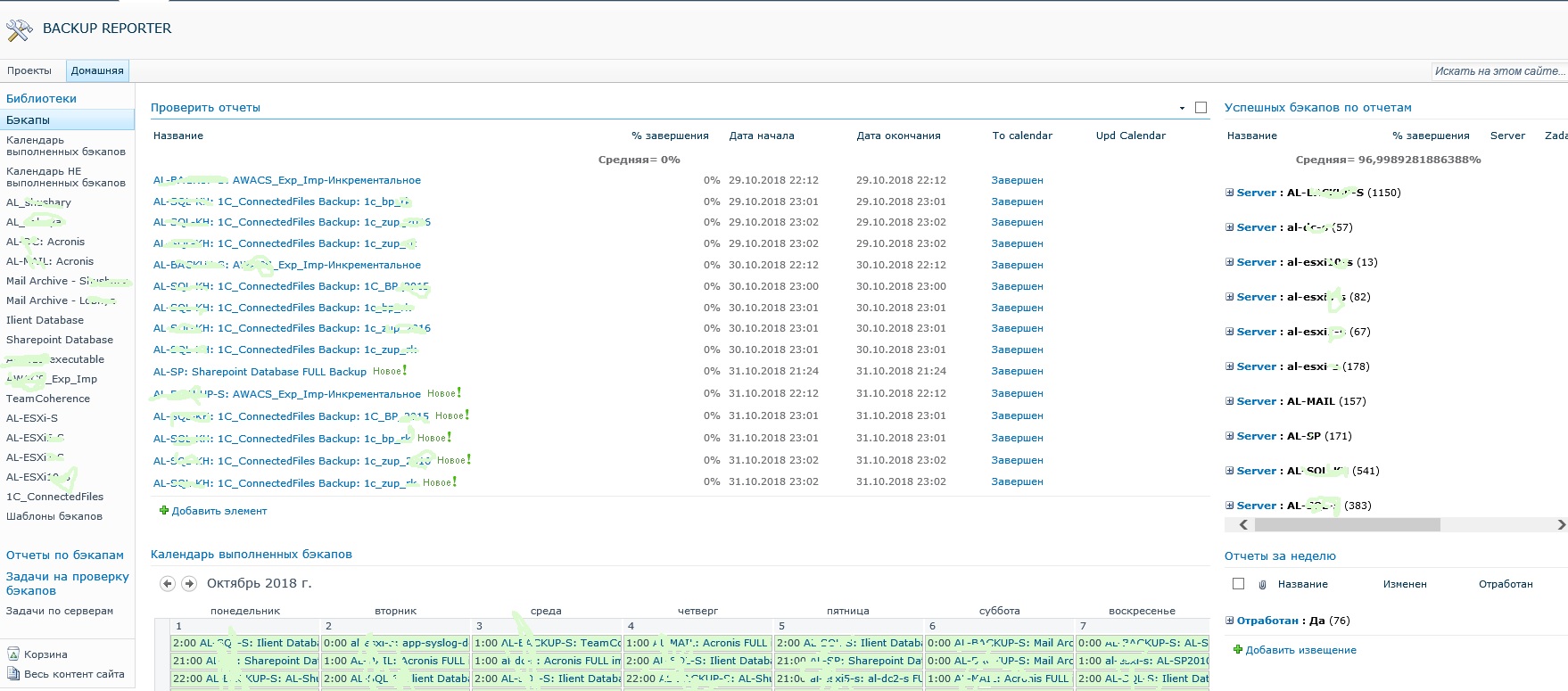
Task: Tick the checkbox of the Проверить отчеты web part
Action: click(x=1201, y=108)
